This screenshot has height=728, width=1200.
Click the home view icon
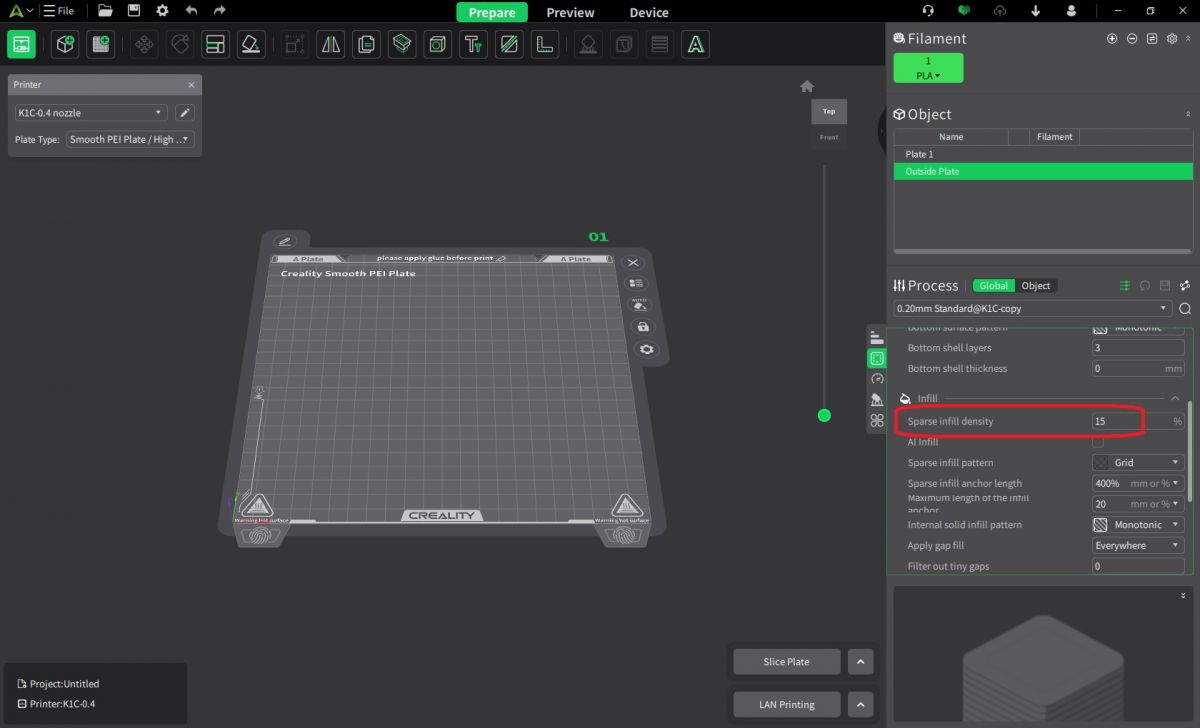(807, 86)
